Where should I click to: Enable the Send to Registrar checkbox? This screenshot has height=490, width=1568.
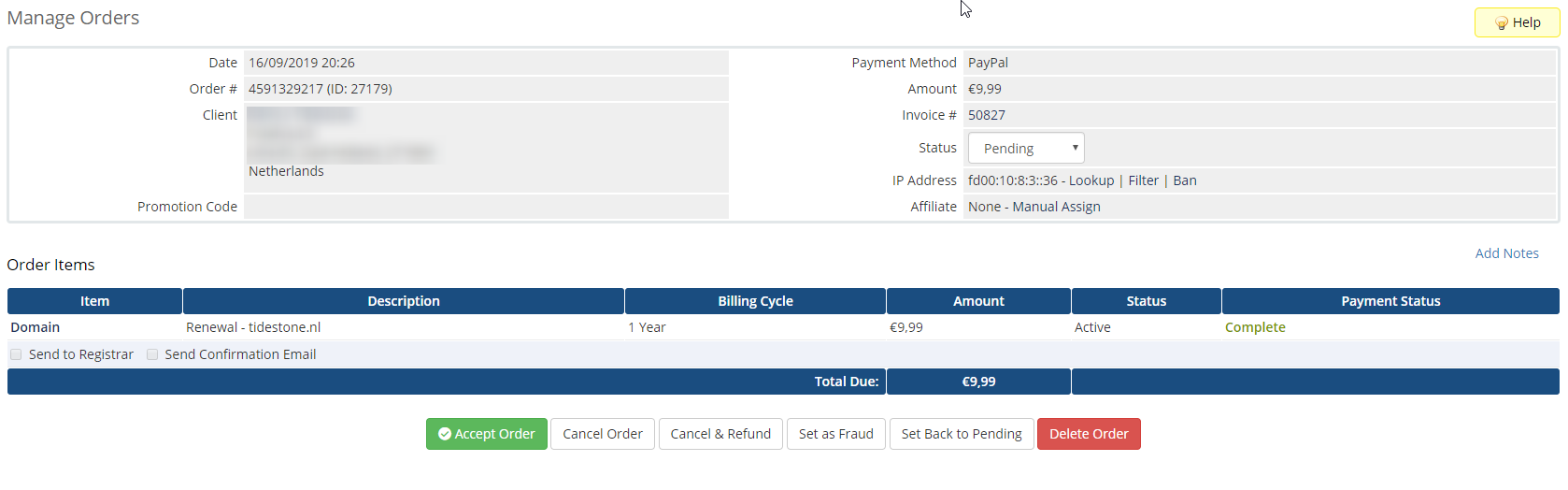pos(16,354)
